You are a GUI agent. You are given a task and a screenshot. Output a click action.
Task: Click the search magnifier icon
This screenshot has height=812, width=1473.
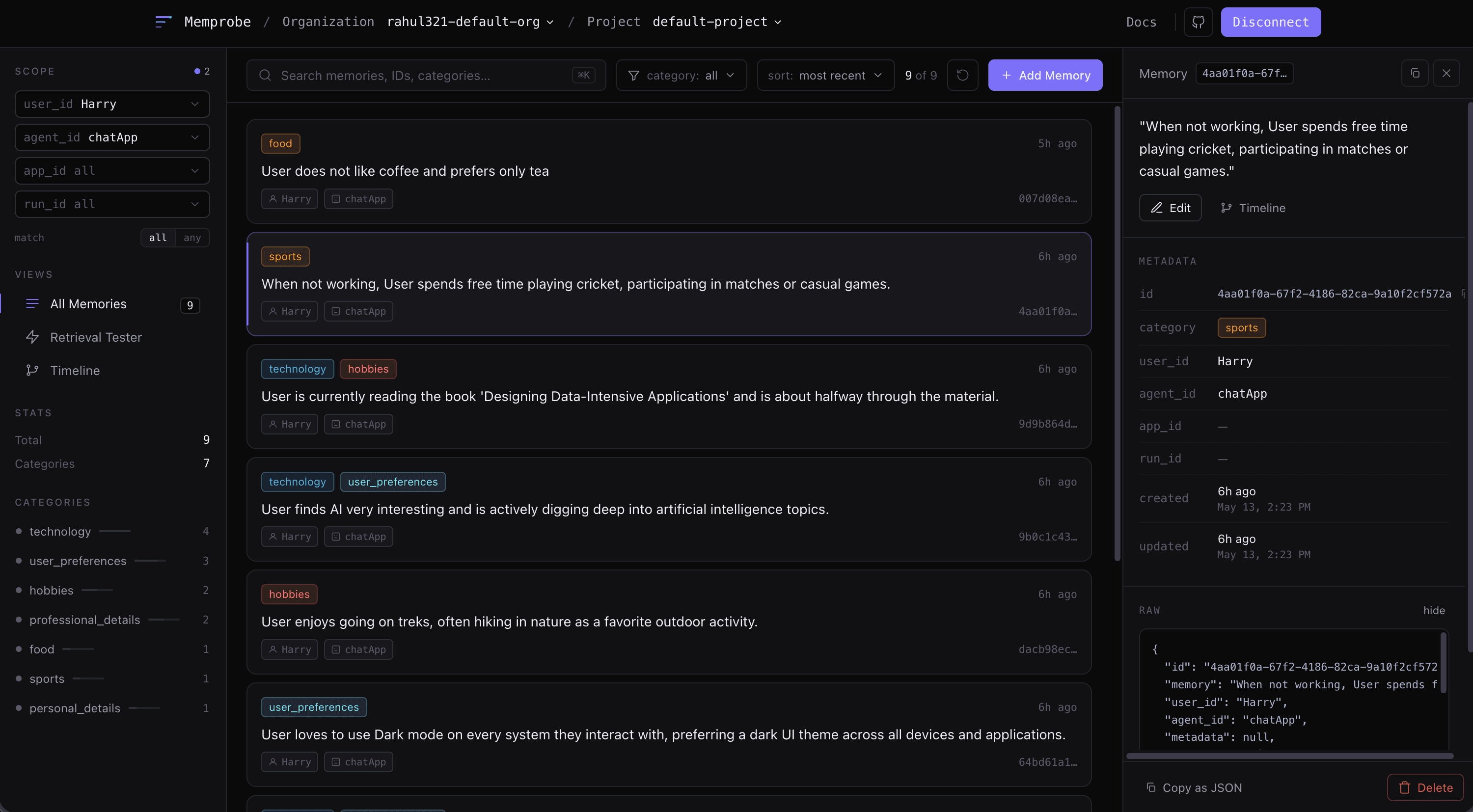pos(265,75)
